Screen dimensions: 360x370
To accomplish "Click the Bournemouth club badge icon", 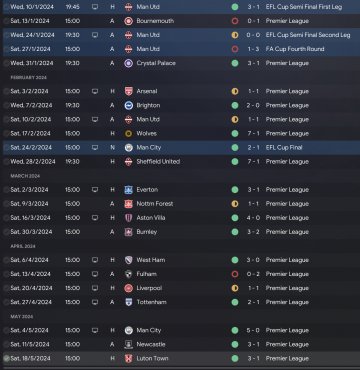I will (128, 21).
